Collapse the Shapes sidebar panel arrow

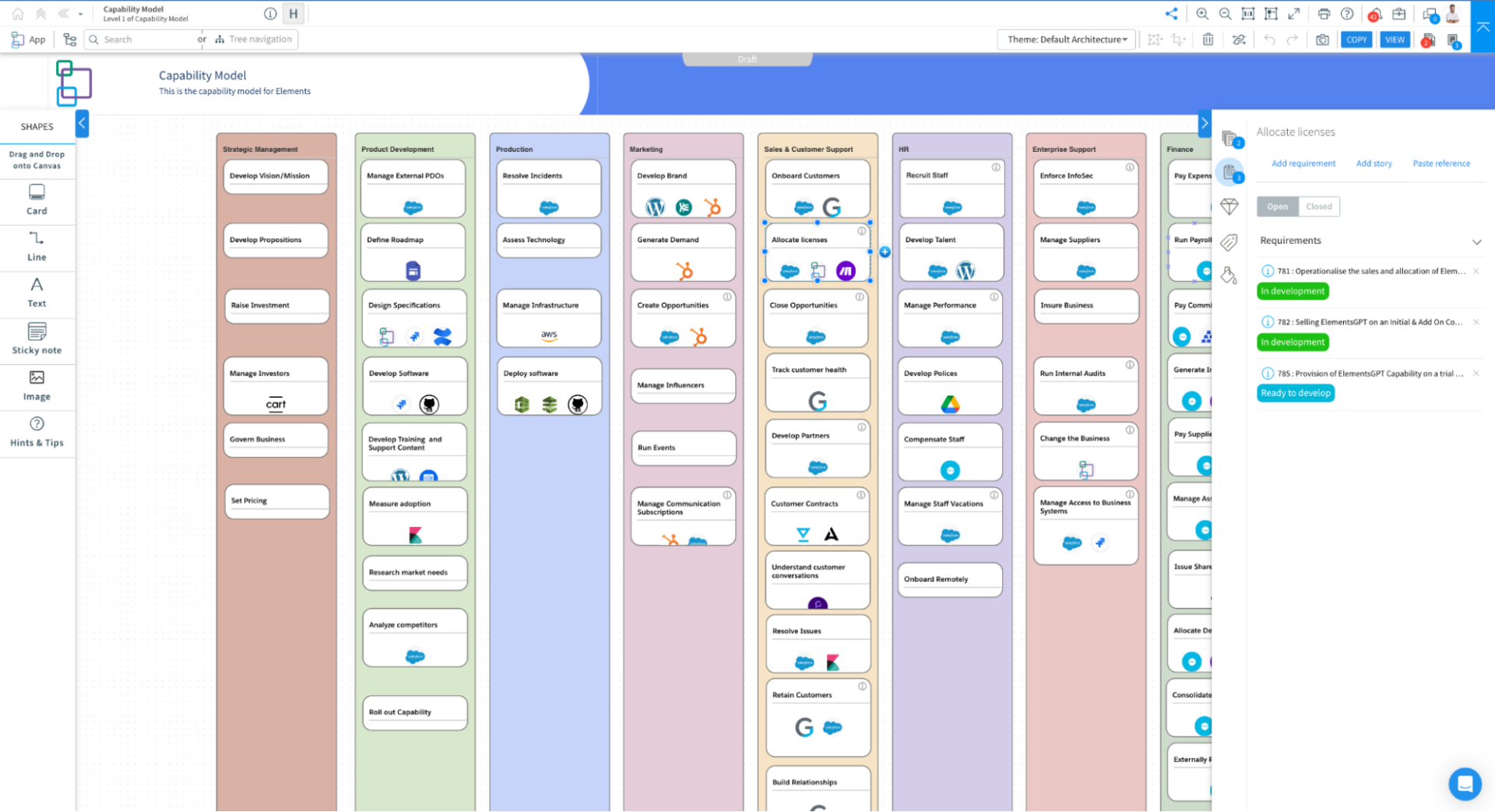[x=82, y=124]
